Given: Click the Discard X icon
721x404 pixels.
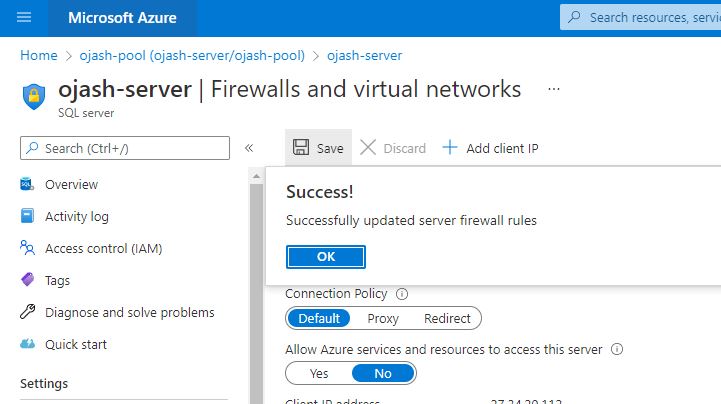Looking at the screenshot, I should tap(368, 148).
